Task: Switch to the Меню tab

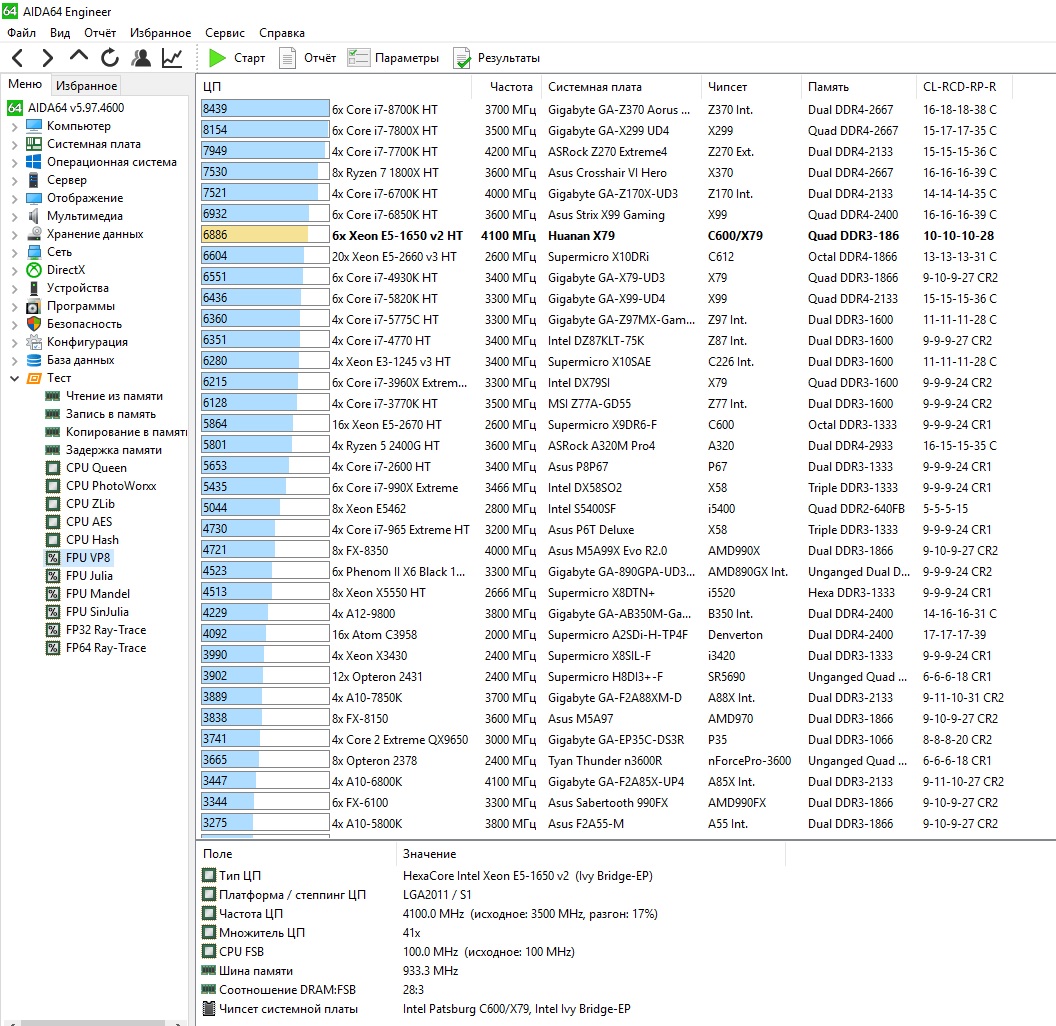Action: [x=25, y=84]
